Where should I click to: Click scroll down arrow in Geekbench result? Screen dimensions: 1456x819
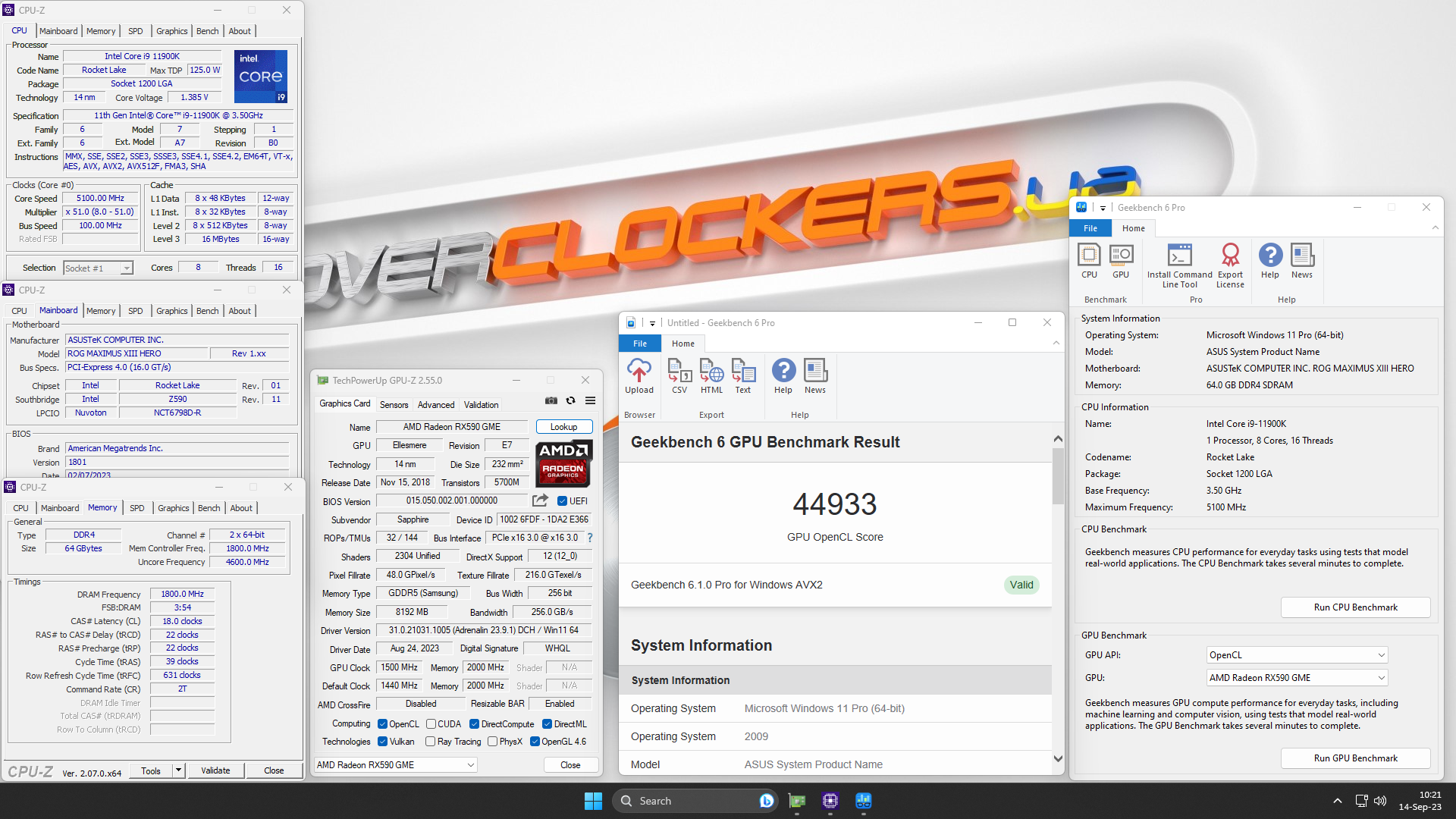point(1058,758)
